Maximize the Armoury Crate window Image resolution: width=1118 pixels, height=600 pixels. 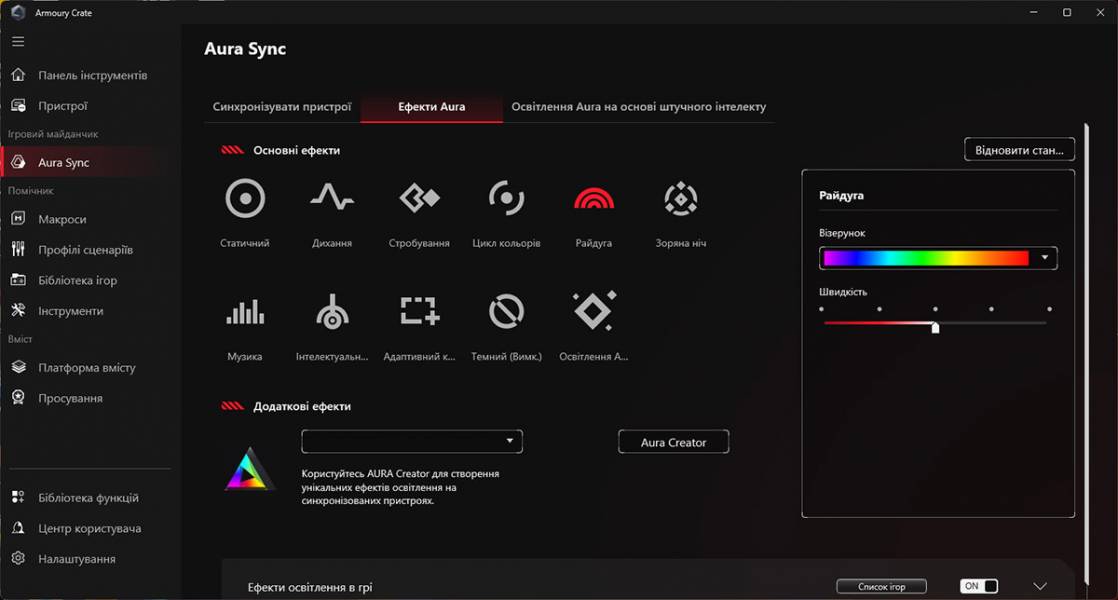click(1067, 12)
